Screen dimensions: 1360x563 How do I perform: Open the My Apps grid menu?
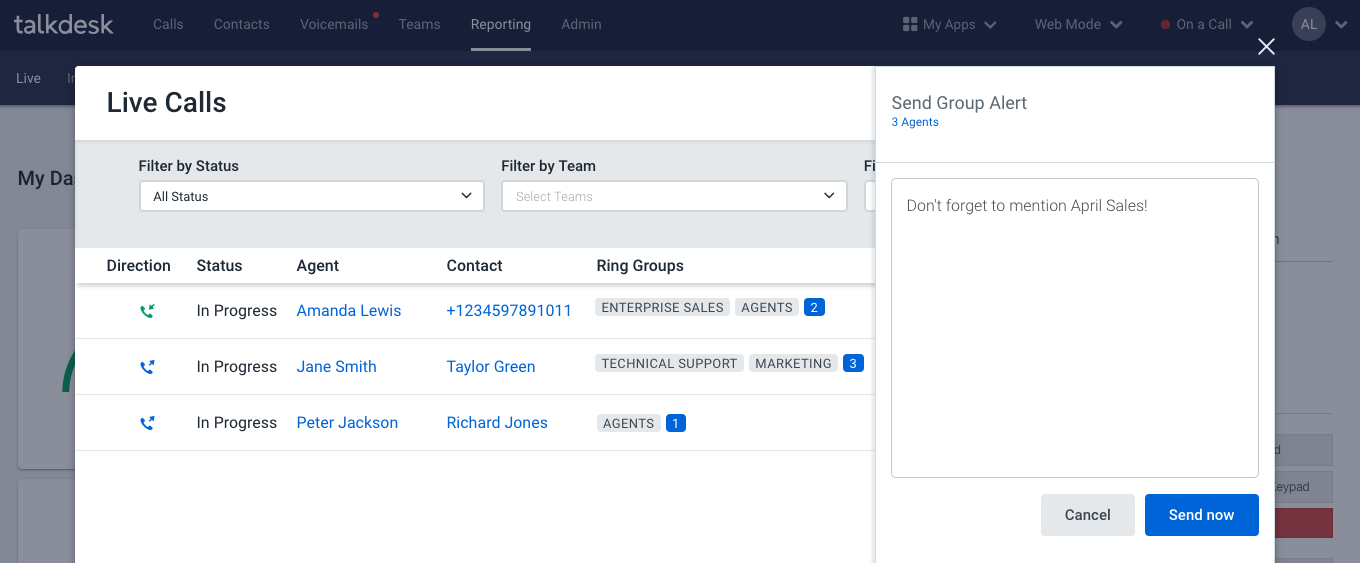point(949,24)
